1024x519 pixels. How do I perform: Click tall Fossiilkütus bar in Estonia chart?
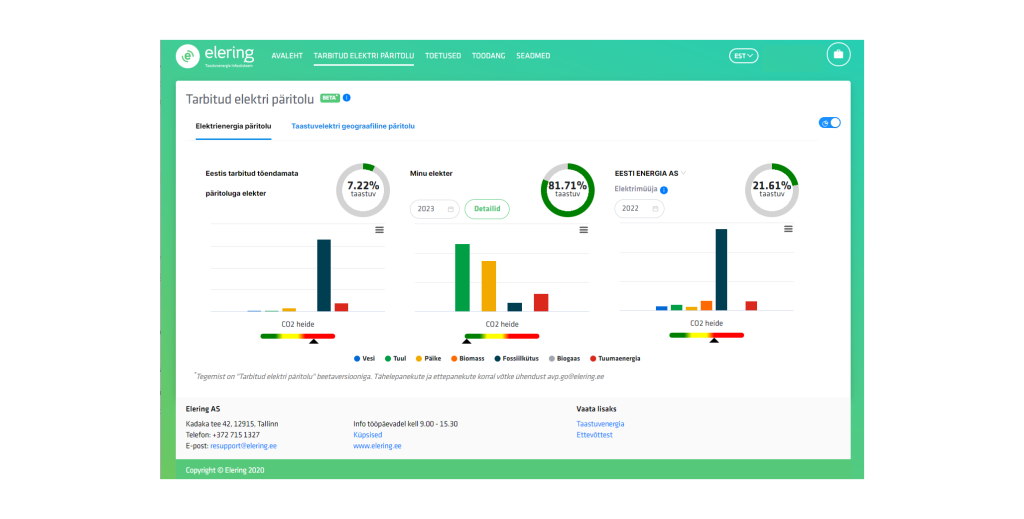click(x=324, y=275)
